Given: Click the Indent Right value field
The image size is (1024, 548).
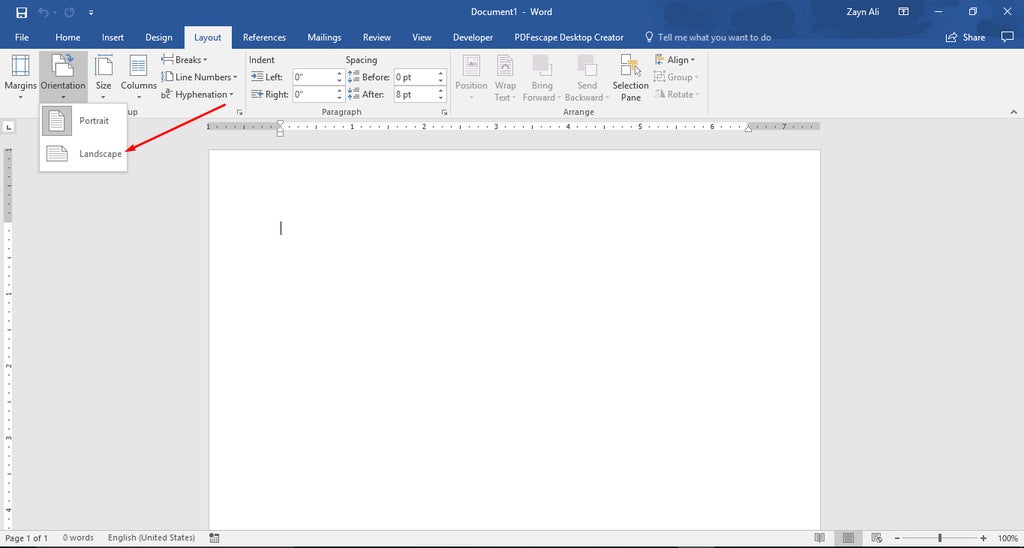Looking at the screenshot, I should [313, 94].
